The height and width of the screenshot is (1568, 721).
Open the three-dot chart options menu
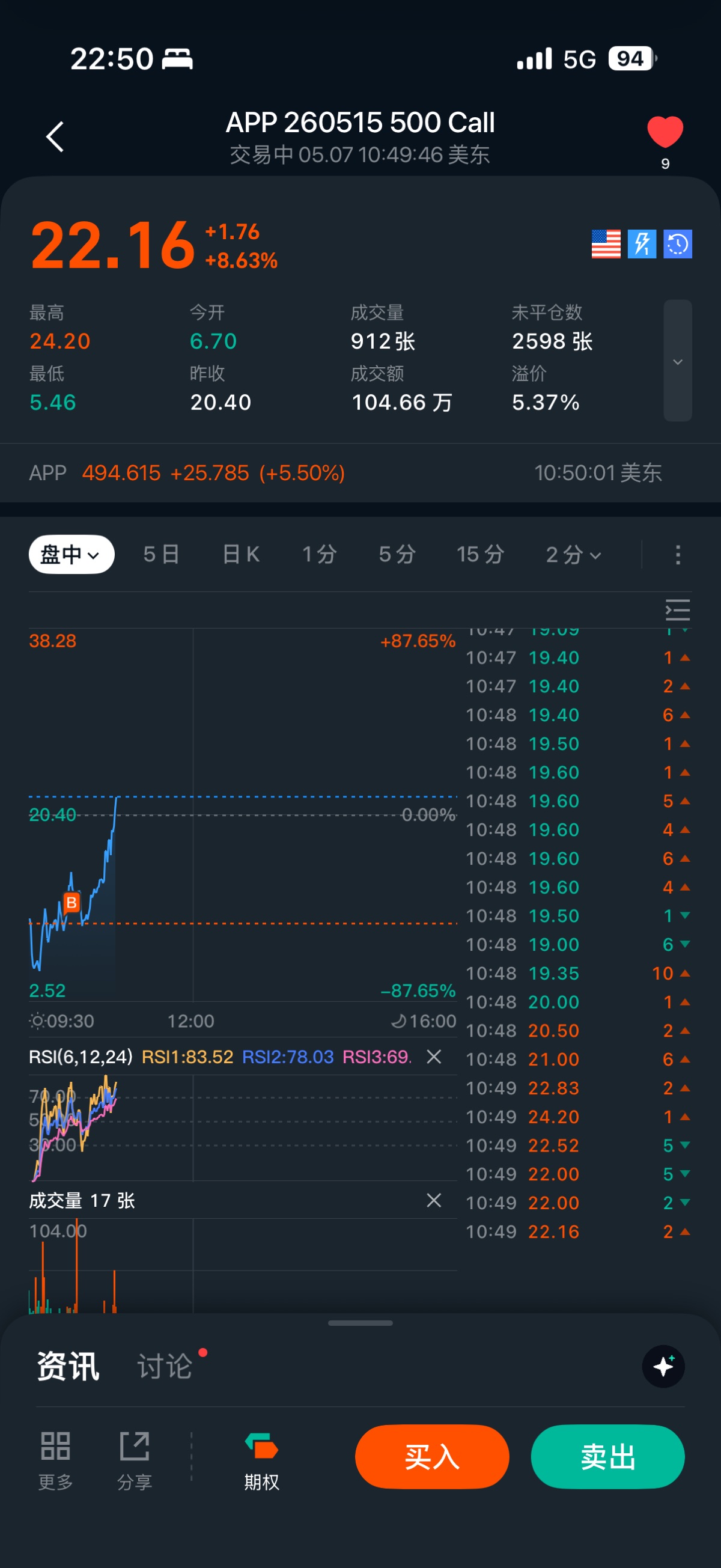(678, 555)
